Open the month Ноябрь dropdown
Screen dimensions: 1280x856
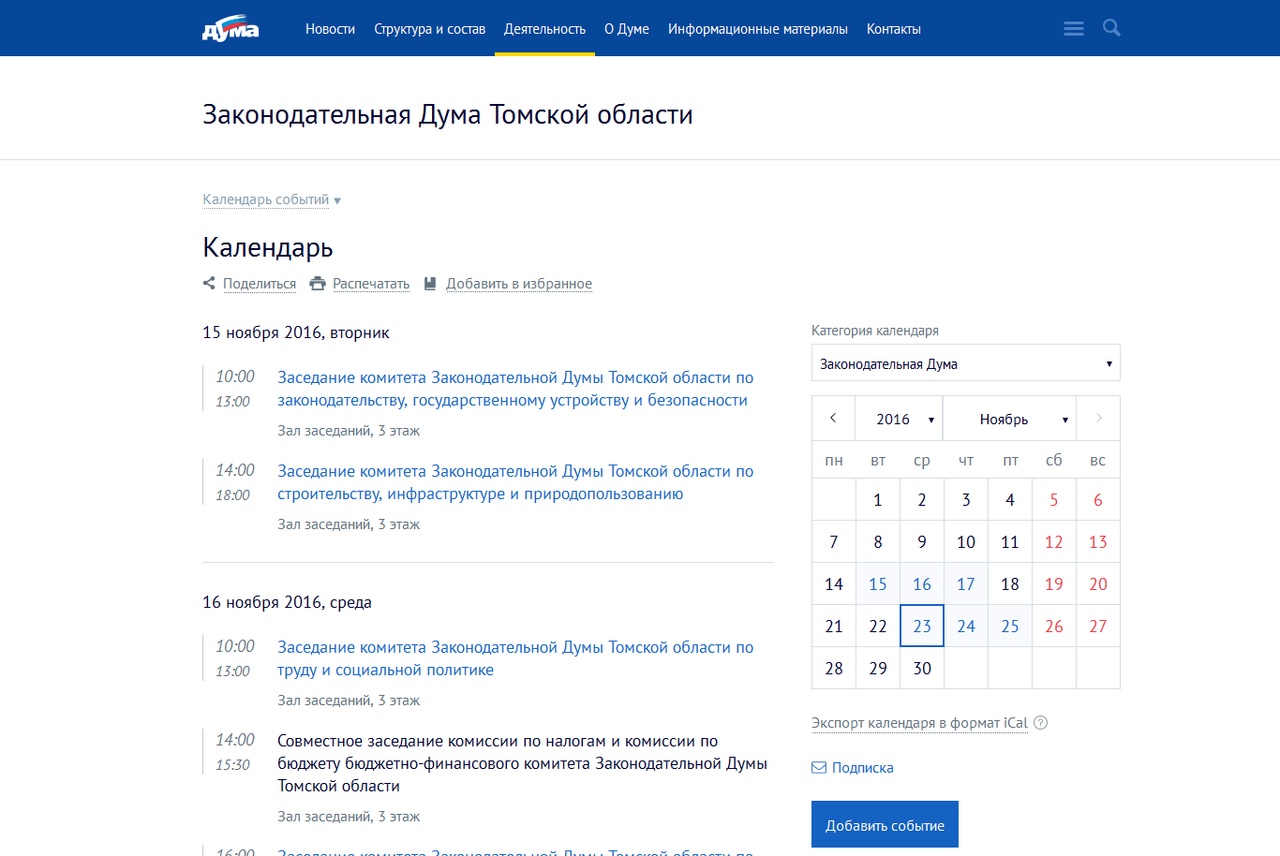tap(1010, 418)
